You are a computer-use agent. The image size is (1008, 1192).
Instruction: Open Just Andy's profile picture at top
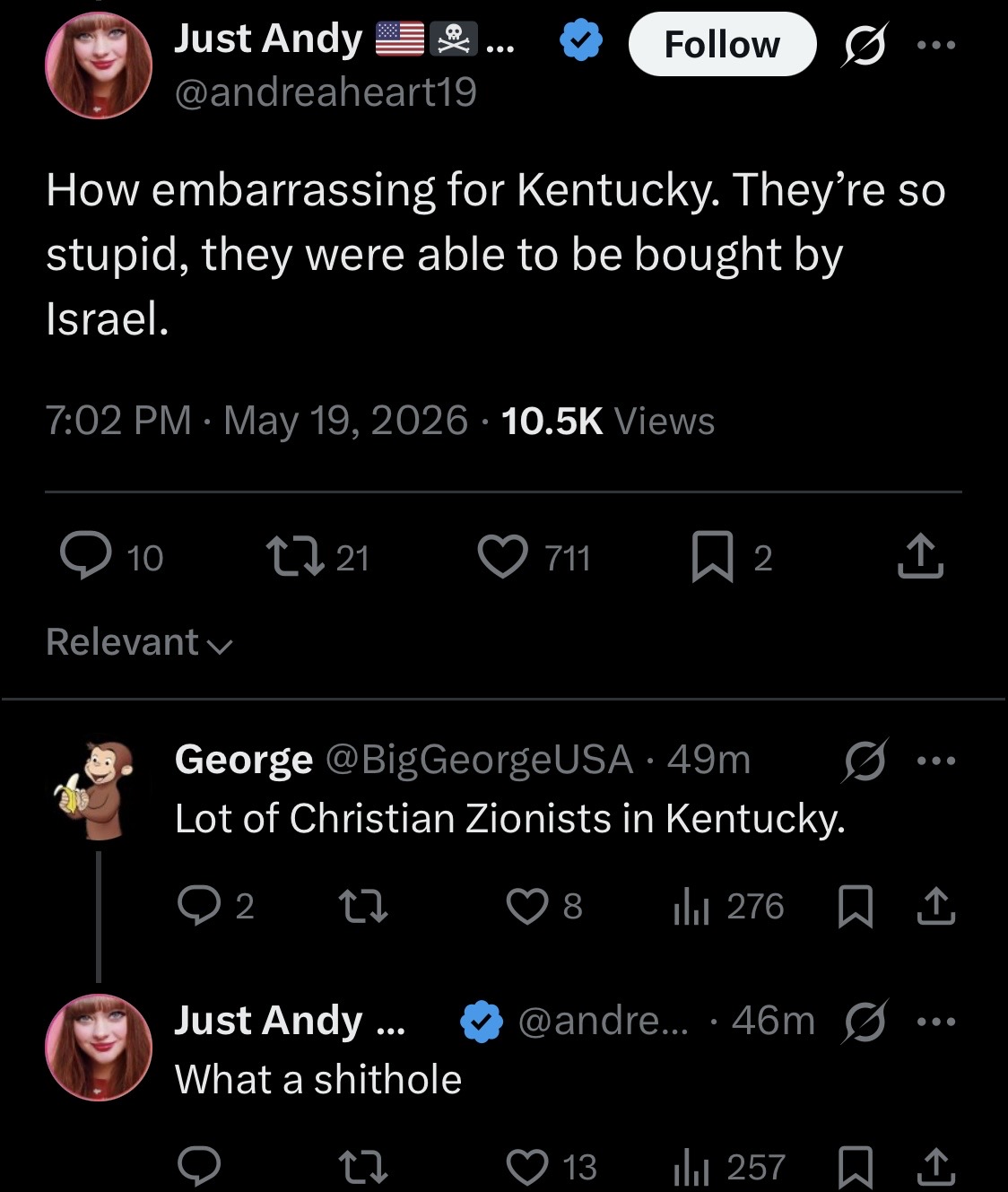(x=99, y=65)
